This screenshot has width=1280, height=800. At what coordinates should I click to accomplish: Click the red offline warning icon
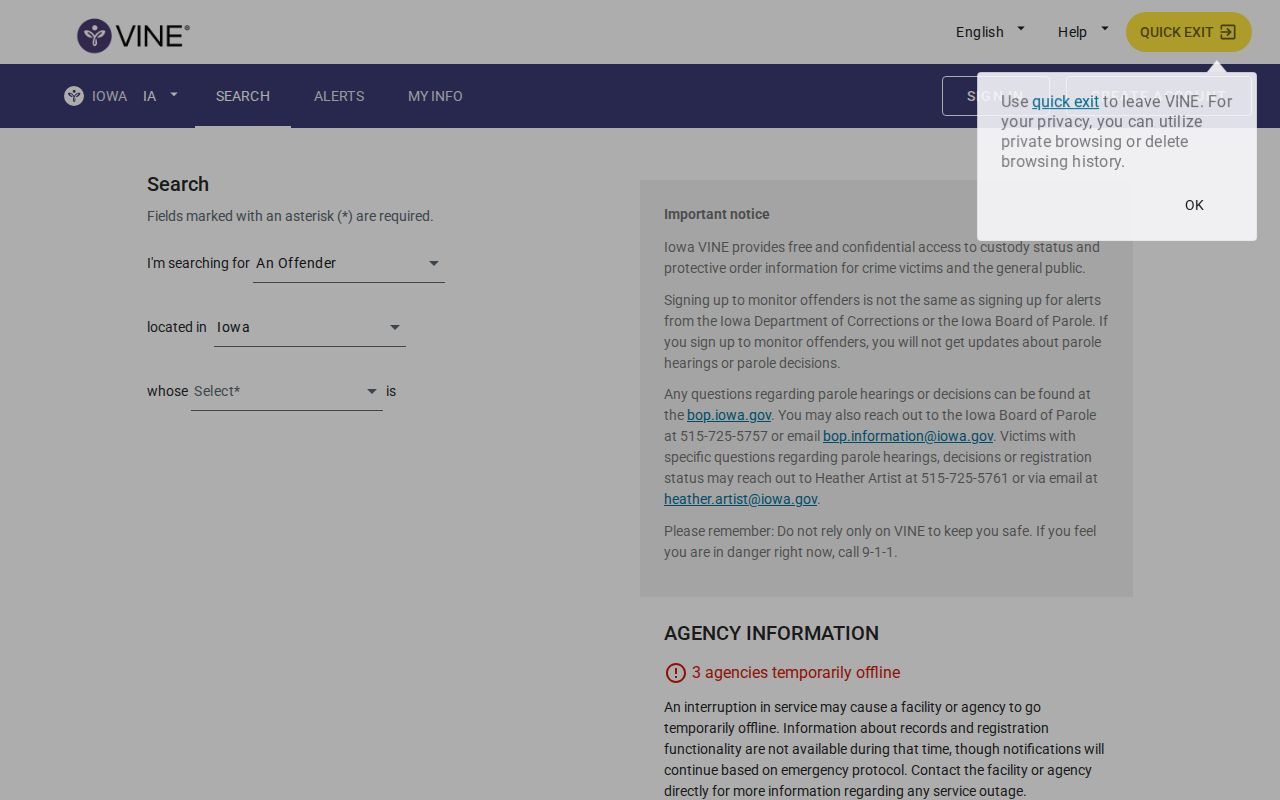[676, 673]
